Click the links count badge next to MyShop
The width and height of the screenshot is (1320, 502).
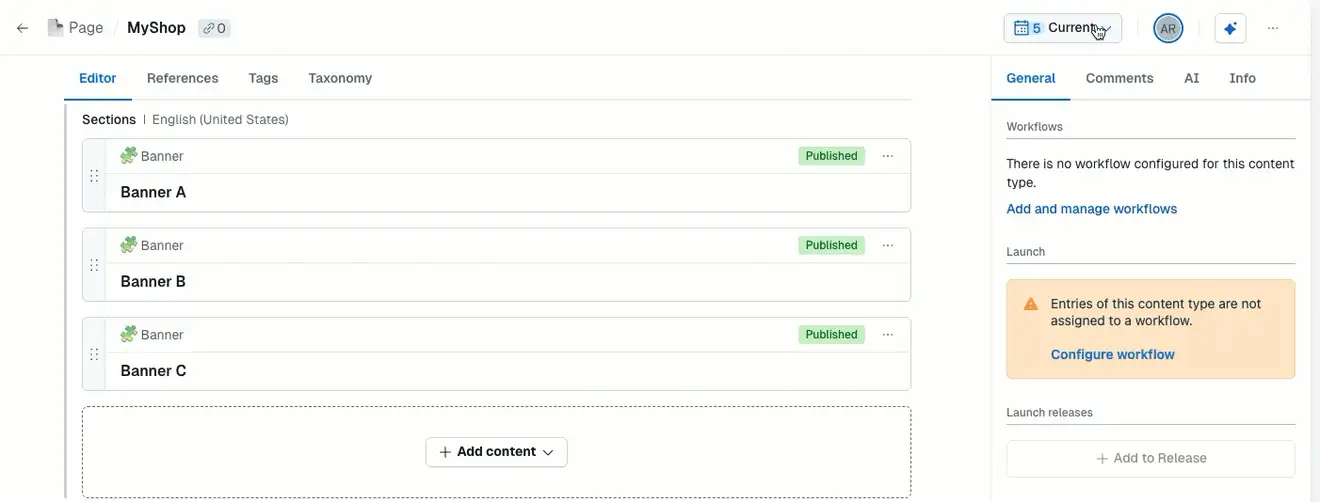click(x=214, y=28)
